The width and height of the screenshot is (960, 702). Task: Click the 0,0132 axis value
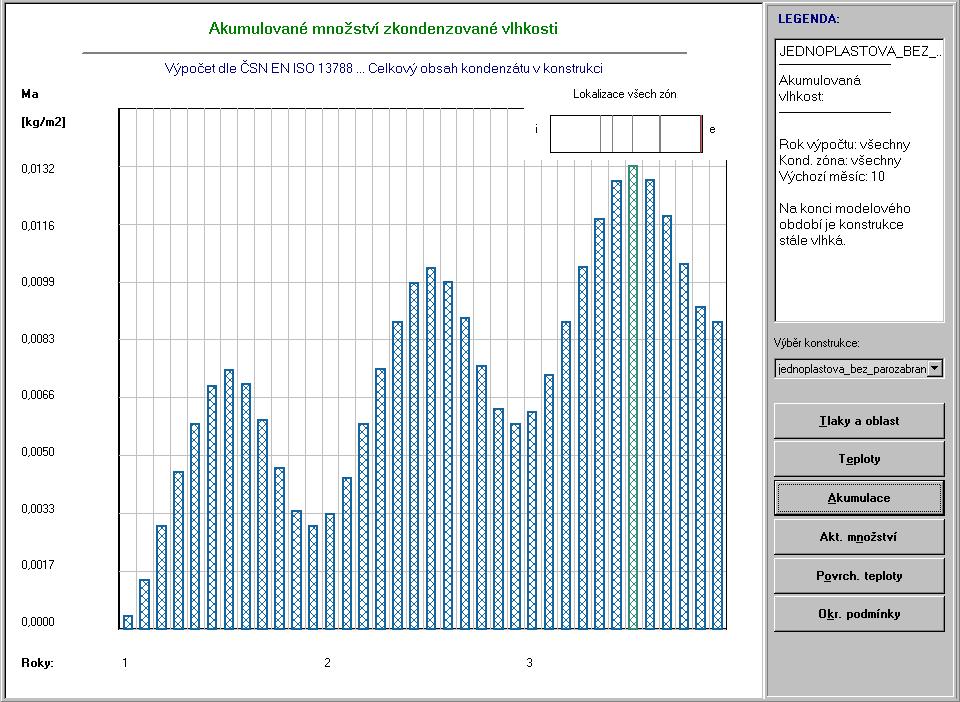click(38, 169)
